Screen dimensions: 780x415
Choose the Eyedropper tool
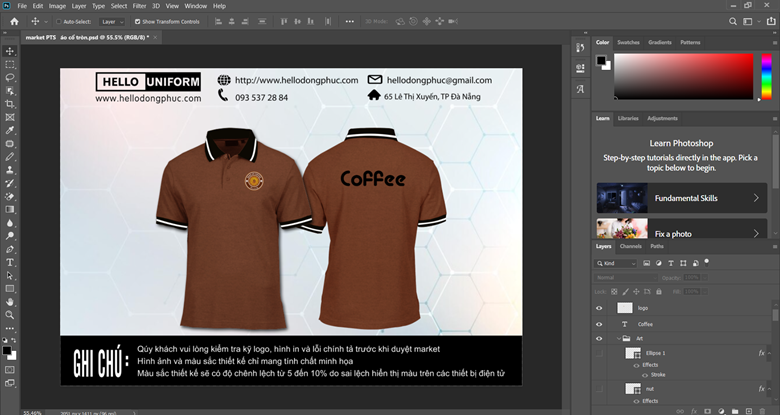coord(10,130)
